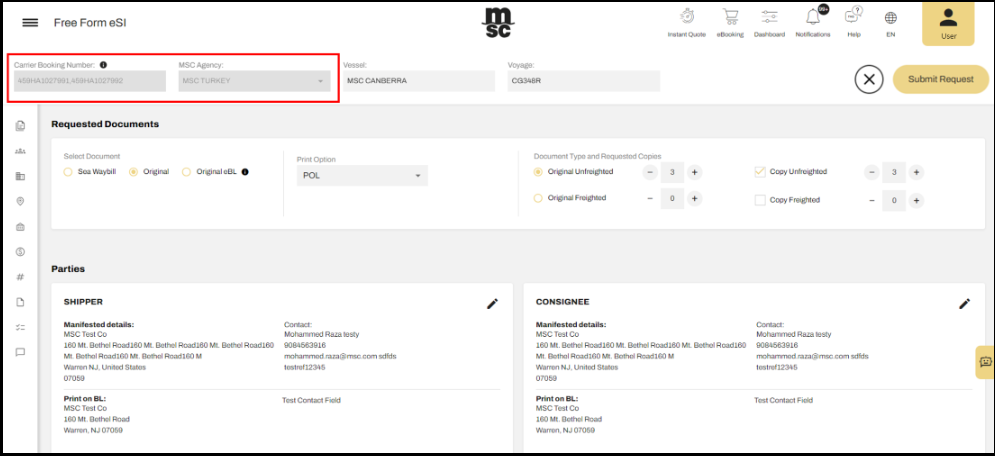Open sidebar requested documents icon
The image size is (995, 457).
pos(20,126)
